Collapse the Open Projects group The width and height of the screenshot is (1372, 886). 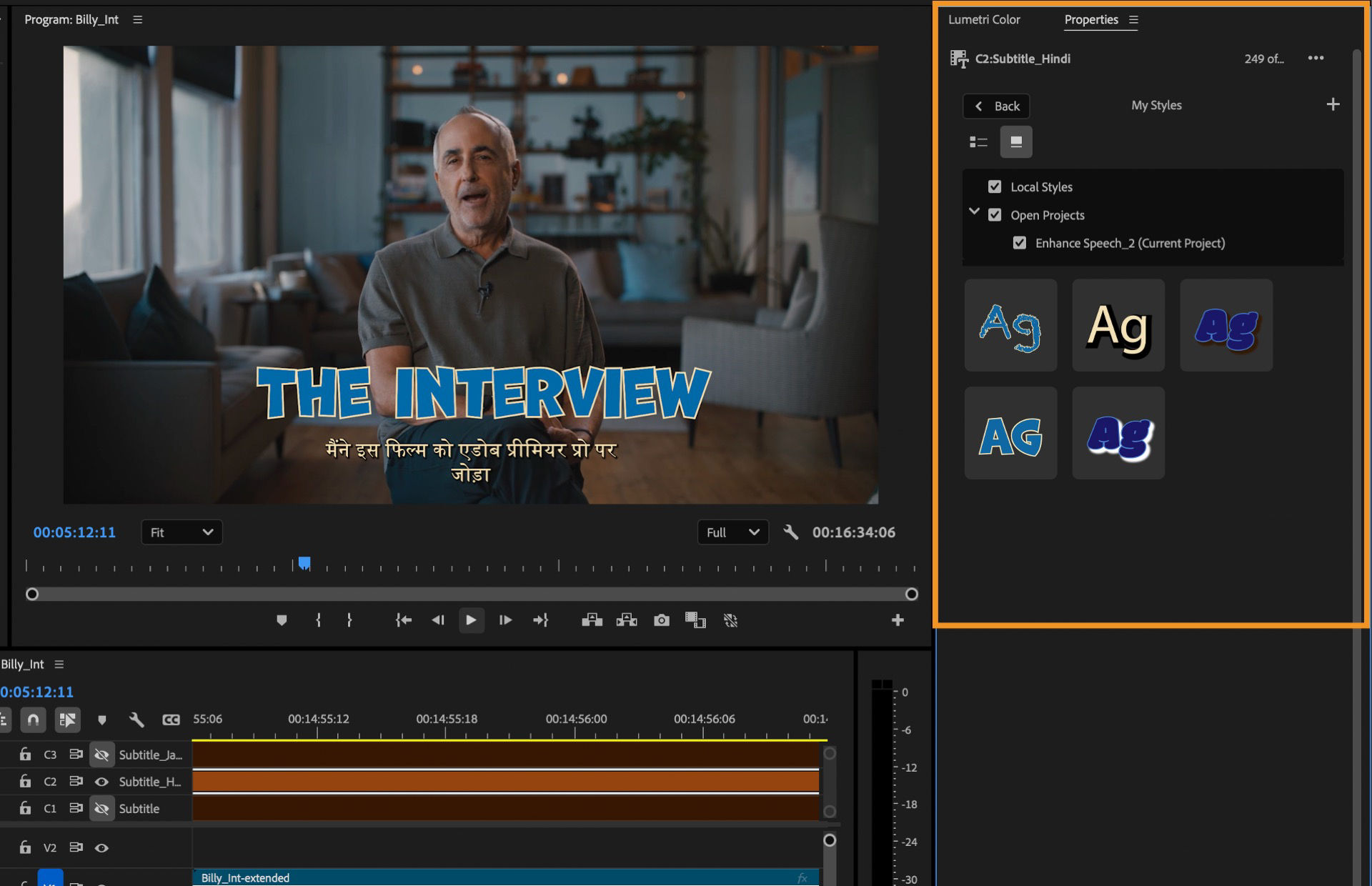(974, 212)
